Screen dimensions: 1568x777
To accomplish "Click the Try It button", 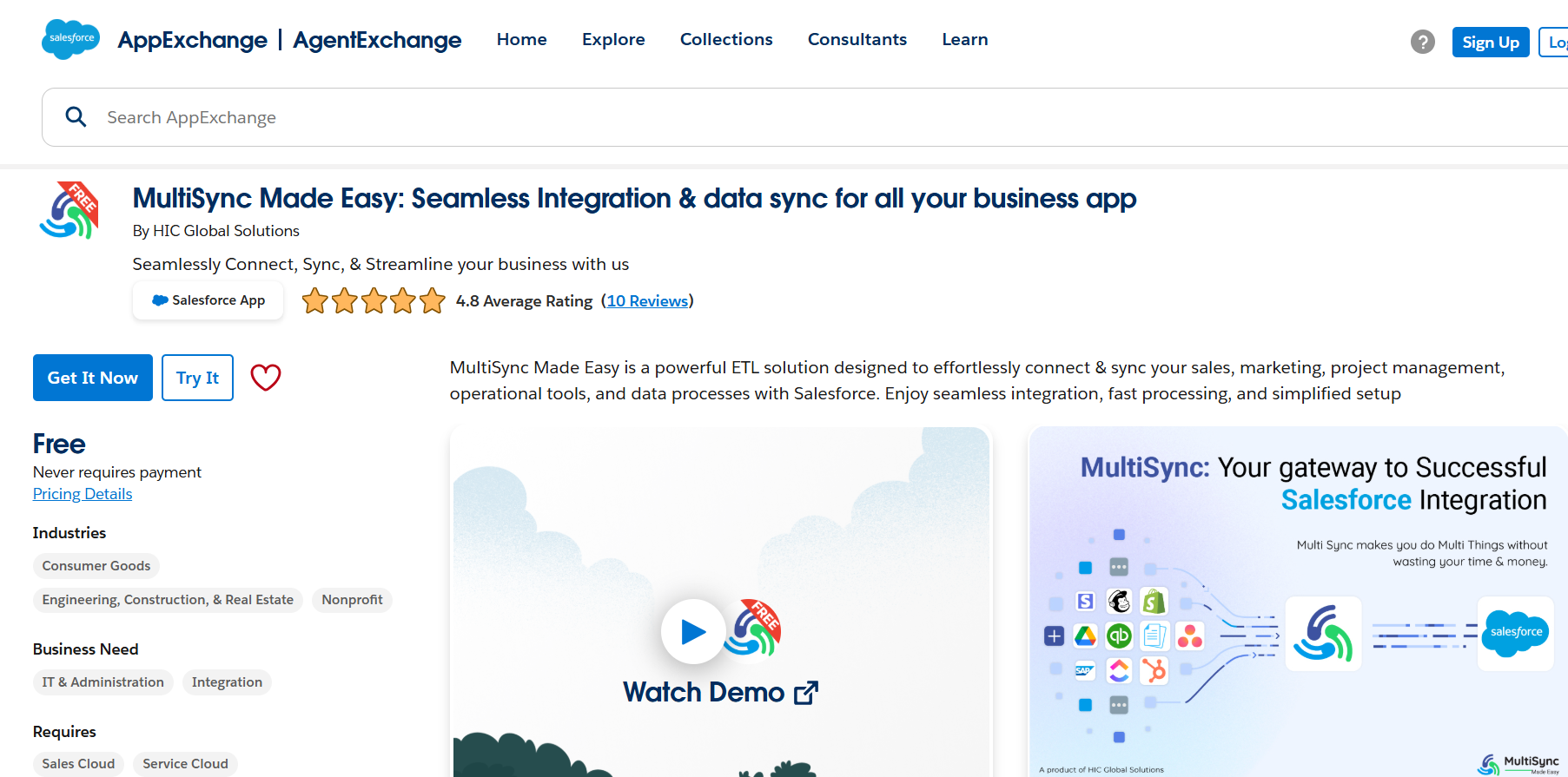I will [198, 378].
